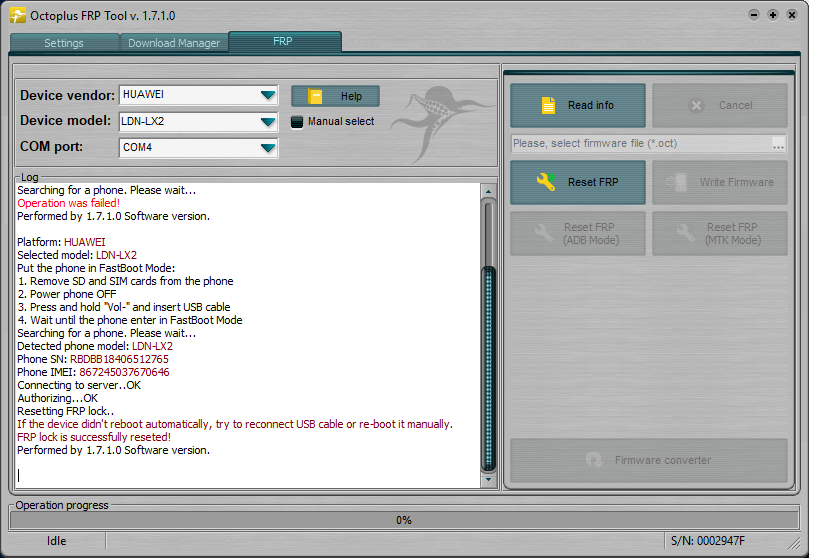Select the FRP tab
The image size is (819, 558).
coord(285,41)
